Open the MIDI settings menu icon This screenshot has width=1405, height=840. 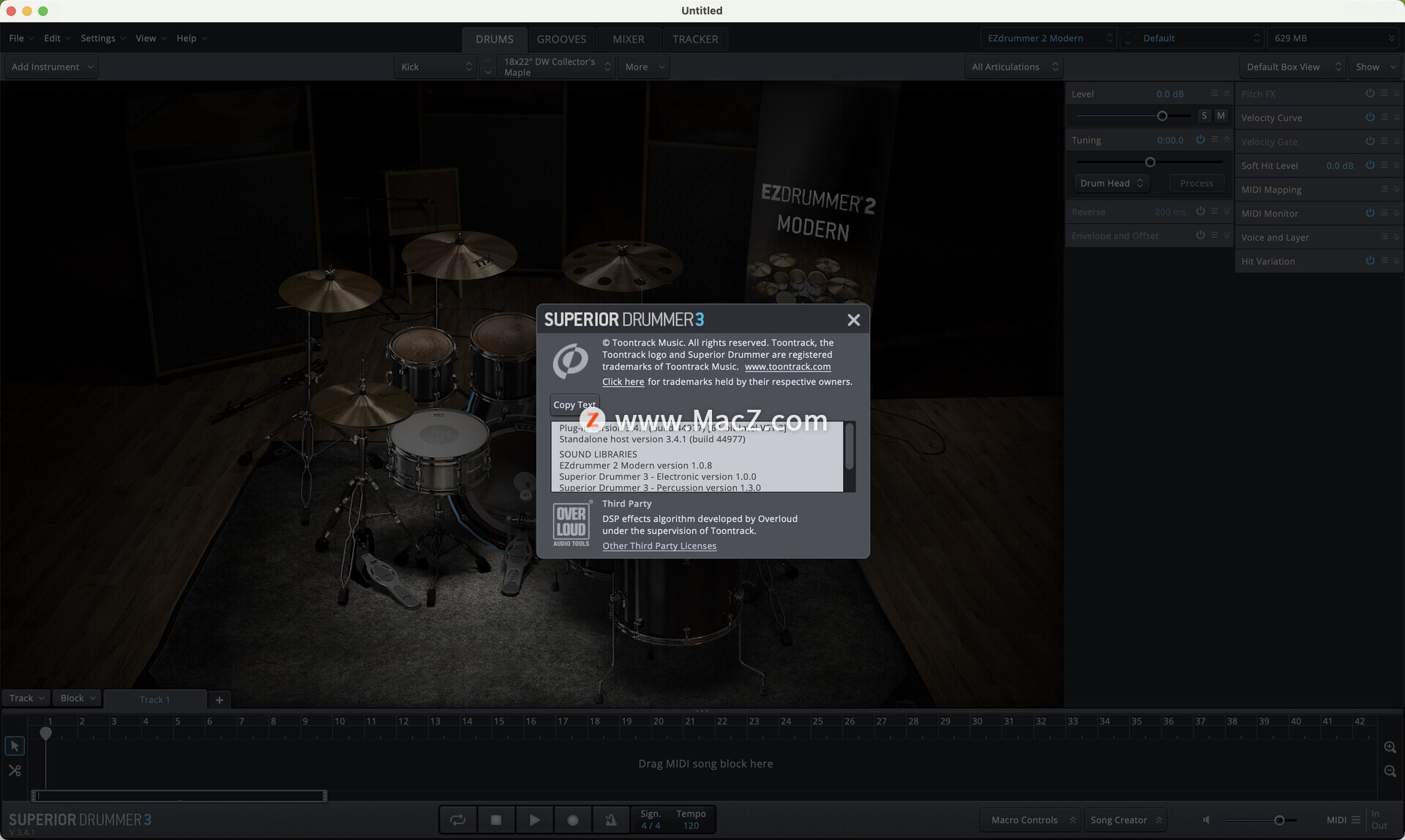tap(1356, 820)
